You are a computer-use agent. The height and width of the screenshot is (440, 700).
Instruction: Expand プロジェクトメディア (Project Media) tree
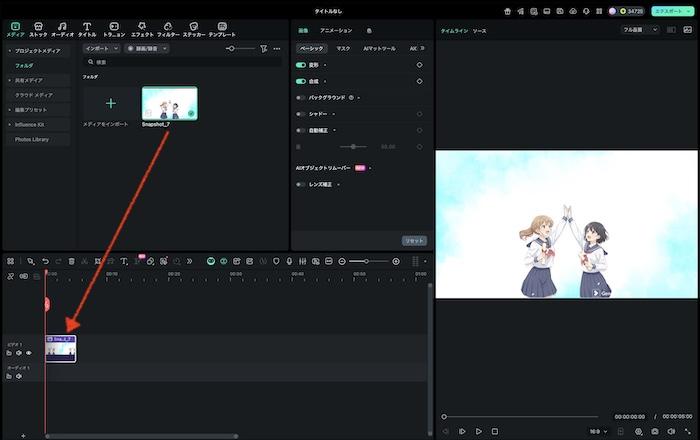click(x=10, y=51)
